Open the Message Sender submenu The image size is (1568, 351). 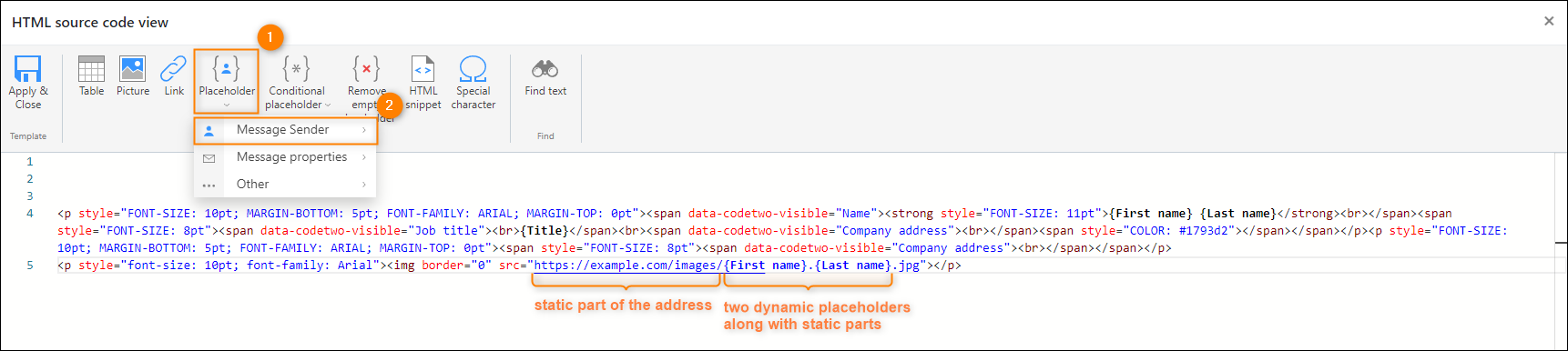(x=285, y=130)
